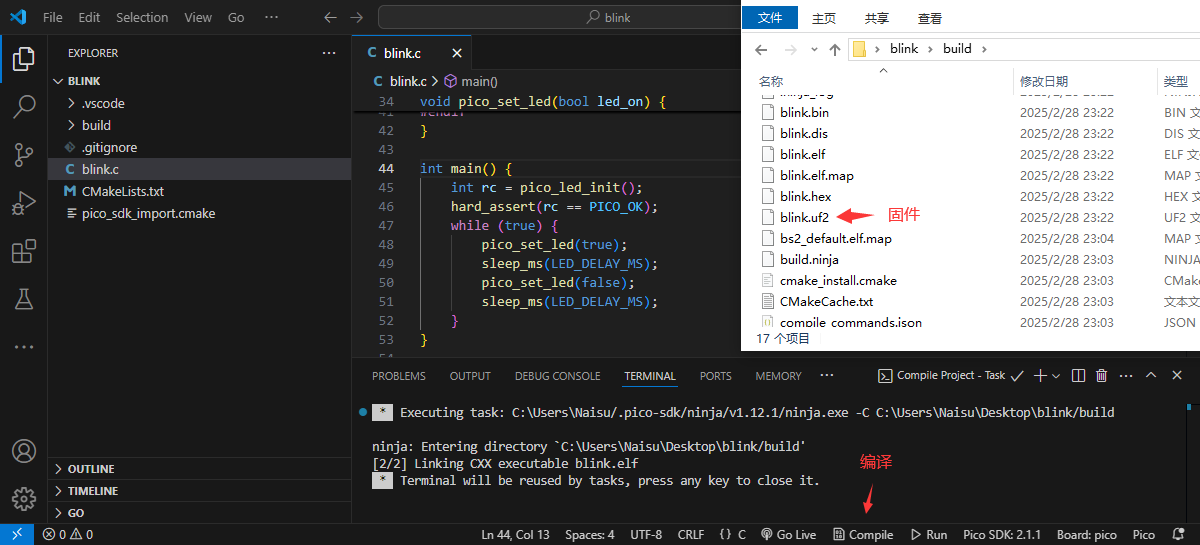Close the blink.c editor tab
Viewport: 1200px width, 545px height.
point(457,53)
